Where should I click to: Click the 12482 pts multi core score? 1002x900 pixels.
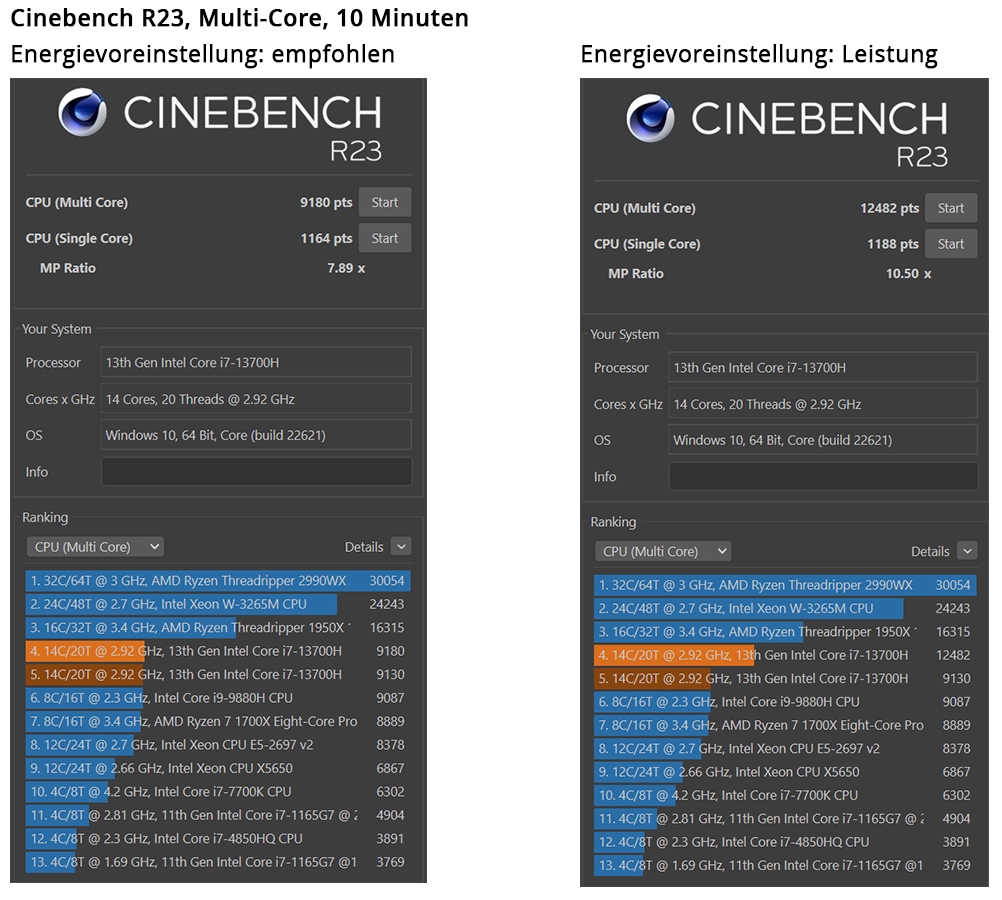[x=889, y=208]
